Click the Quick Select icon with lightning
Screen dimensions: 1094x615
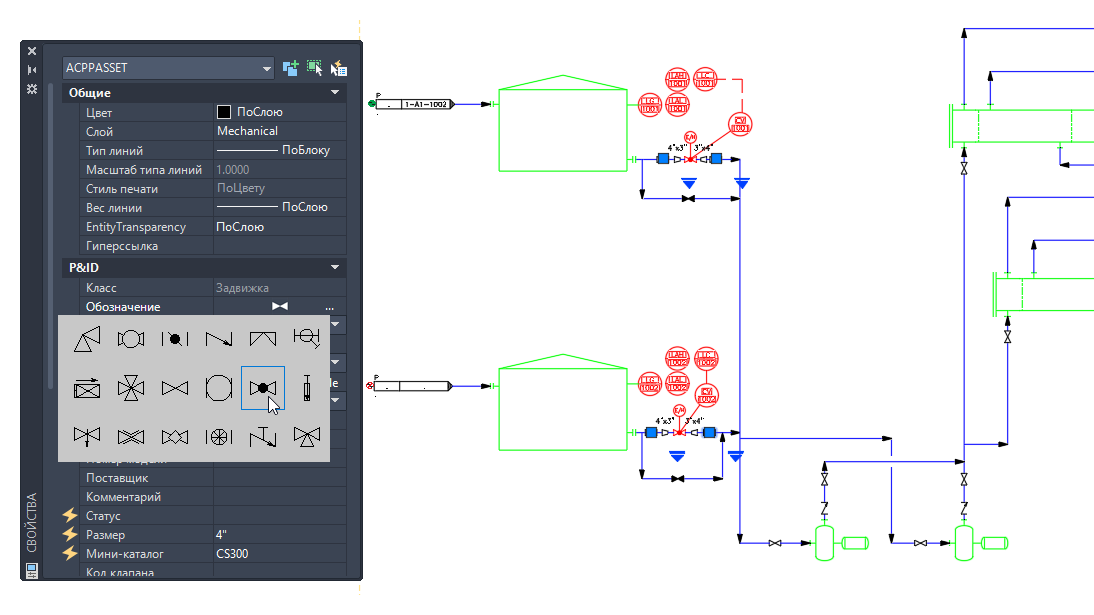click(x=338, y=68)
